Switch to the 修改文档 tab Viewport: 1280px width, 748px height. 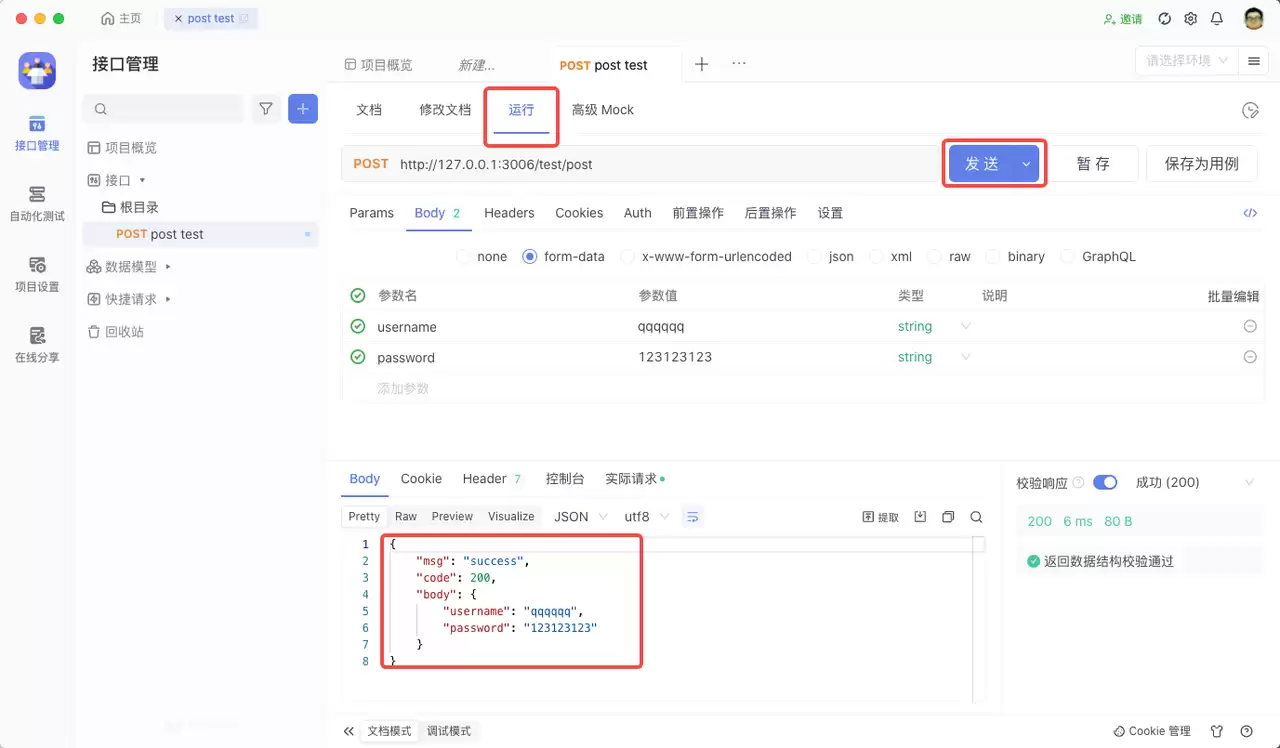(445, 110)
